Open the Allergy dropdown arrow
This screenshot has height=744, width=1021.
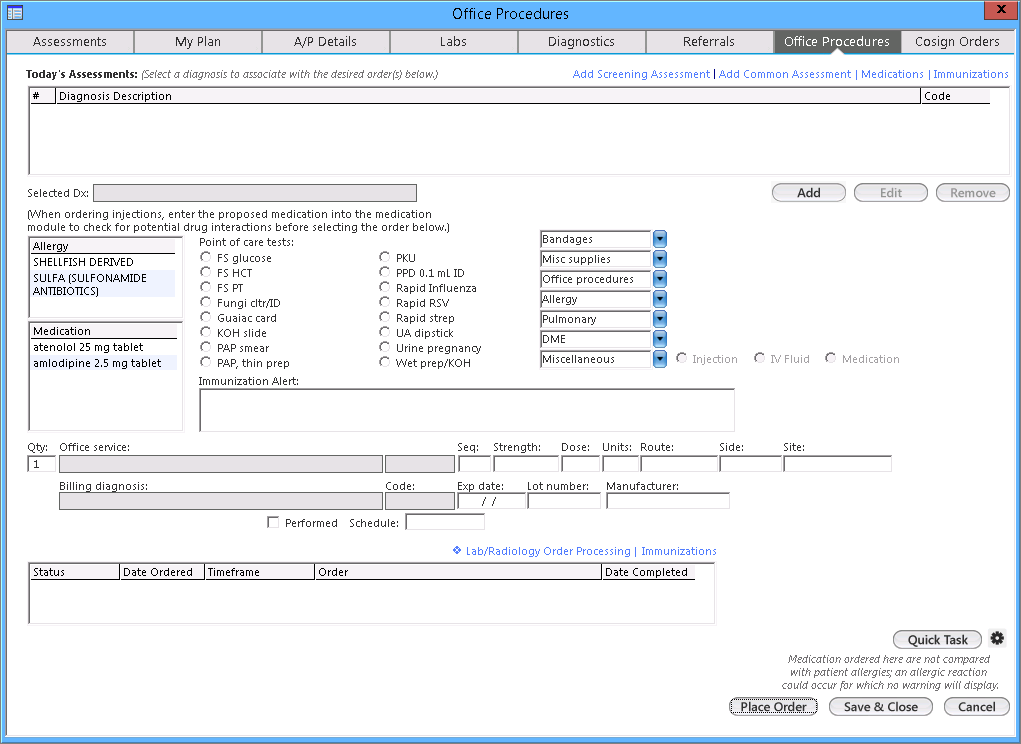point(660,299)
